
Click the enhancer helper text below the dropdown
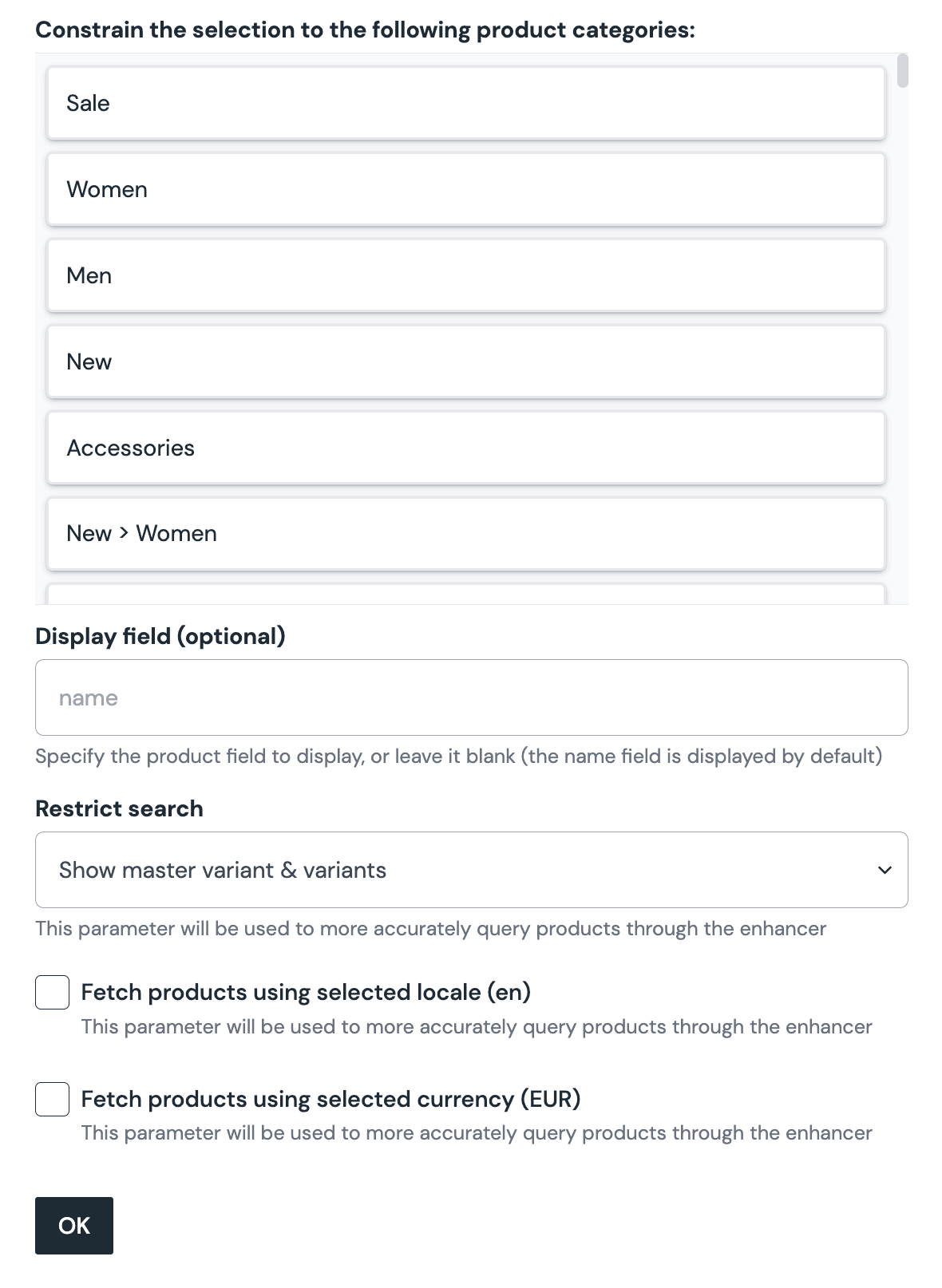[x=430, y=928]
